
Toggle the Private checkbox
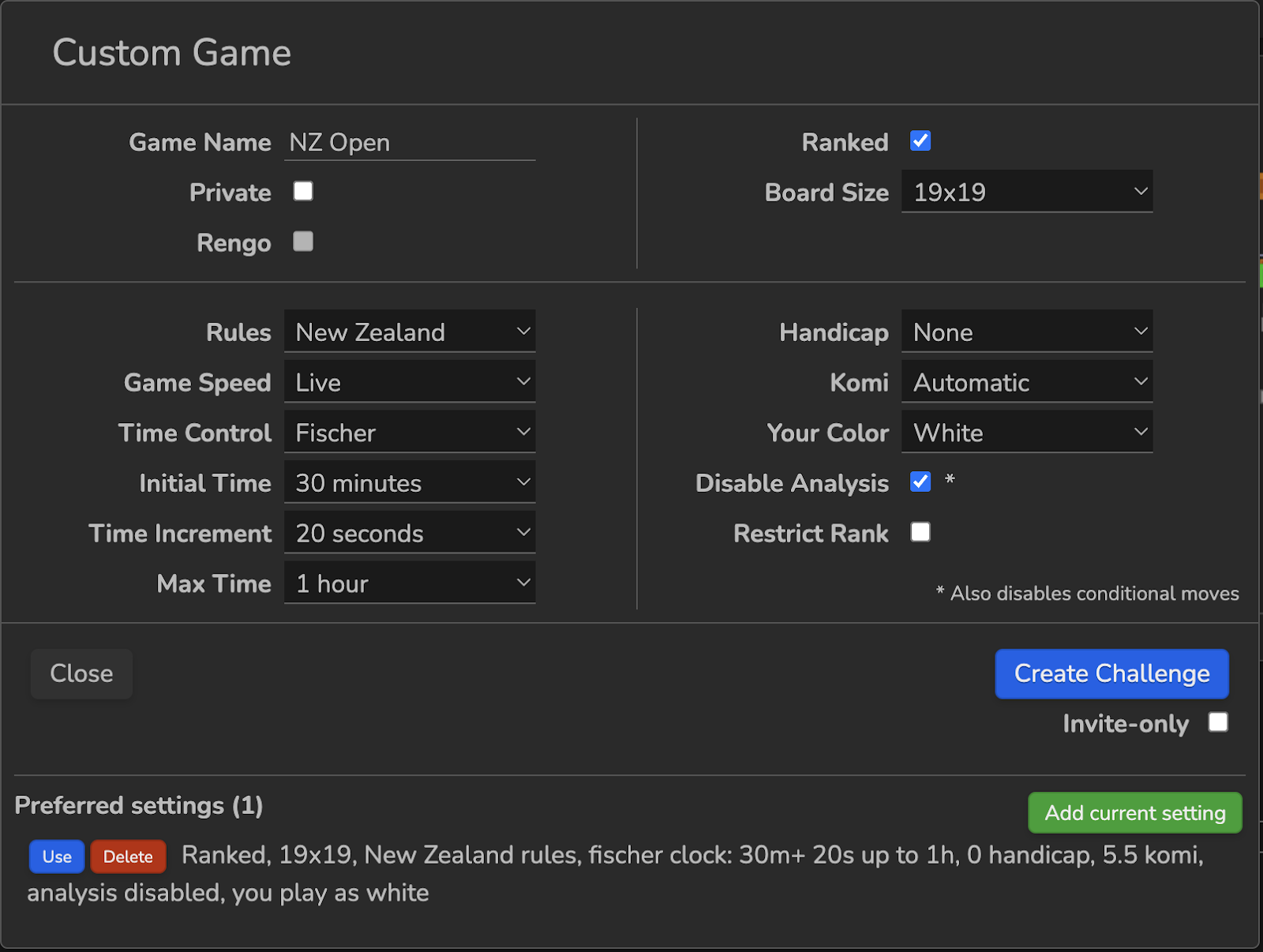coord(303,192)
